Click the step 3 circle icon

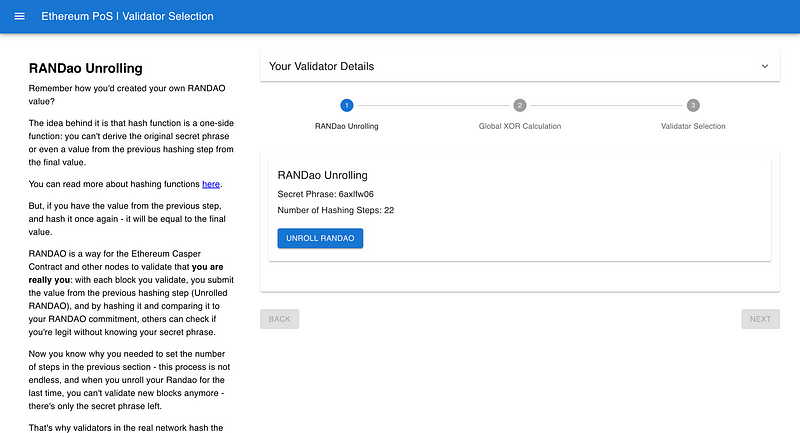[693, 105]
